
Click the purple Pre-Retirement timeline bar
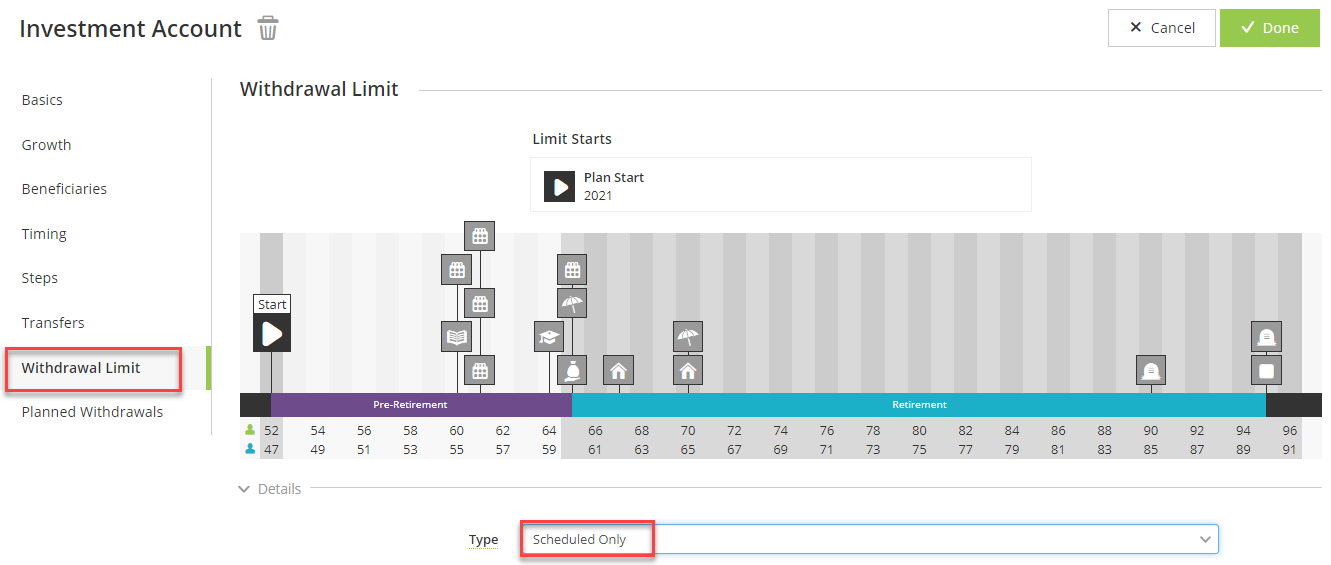[410, 405]
